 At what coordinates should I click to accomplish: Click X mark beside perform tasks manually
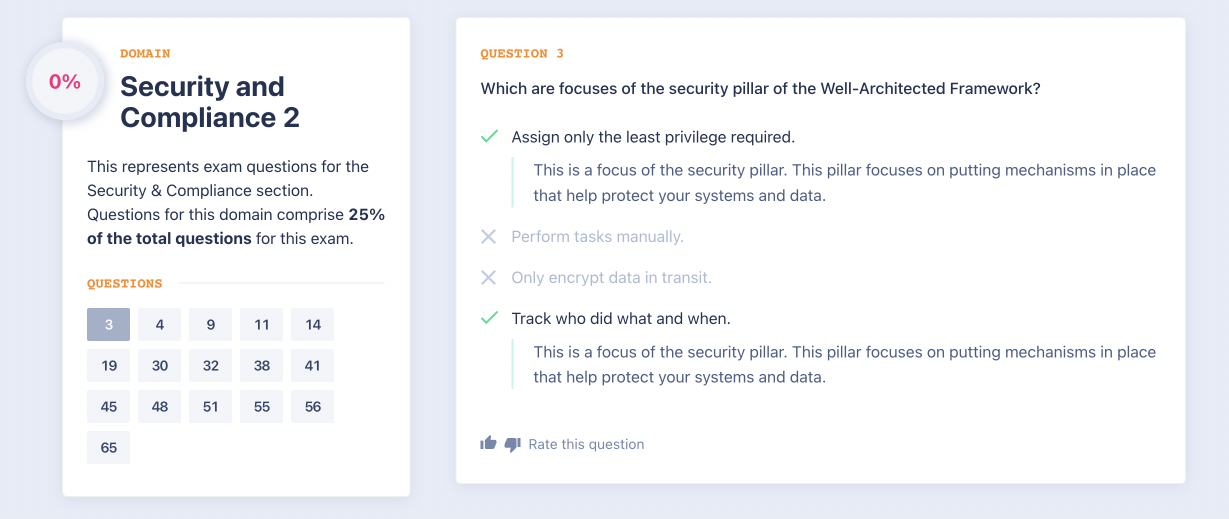488,237
